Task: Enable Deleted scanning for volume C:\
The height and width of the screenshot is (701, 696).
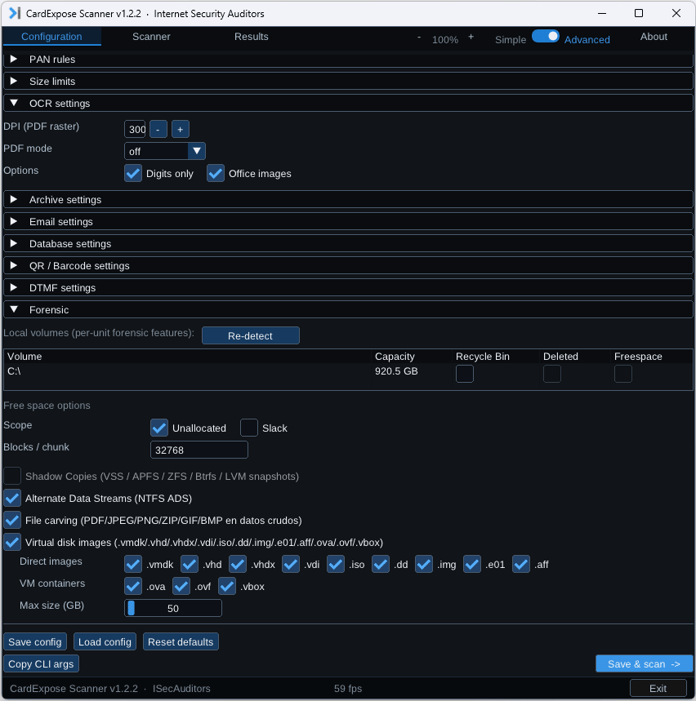Action: [552, 374]
